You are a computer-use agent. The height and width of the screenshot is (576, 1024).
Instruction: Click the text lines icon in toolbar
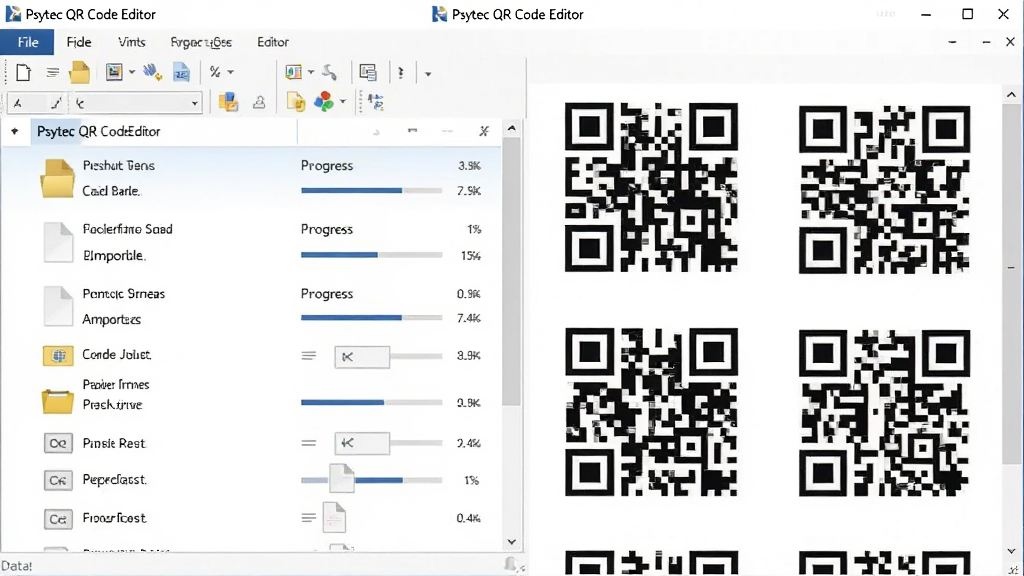tap(53, 72)
